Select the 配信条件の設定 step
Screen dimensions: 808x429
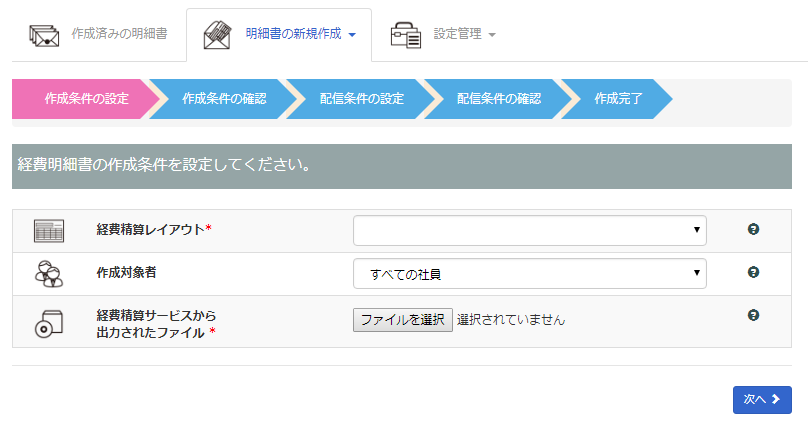[361, 99]
